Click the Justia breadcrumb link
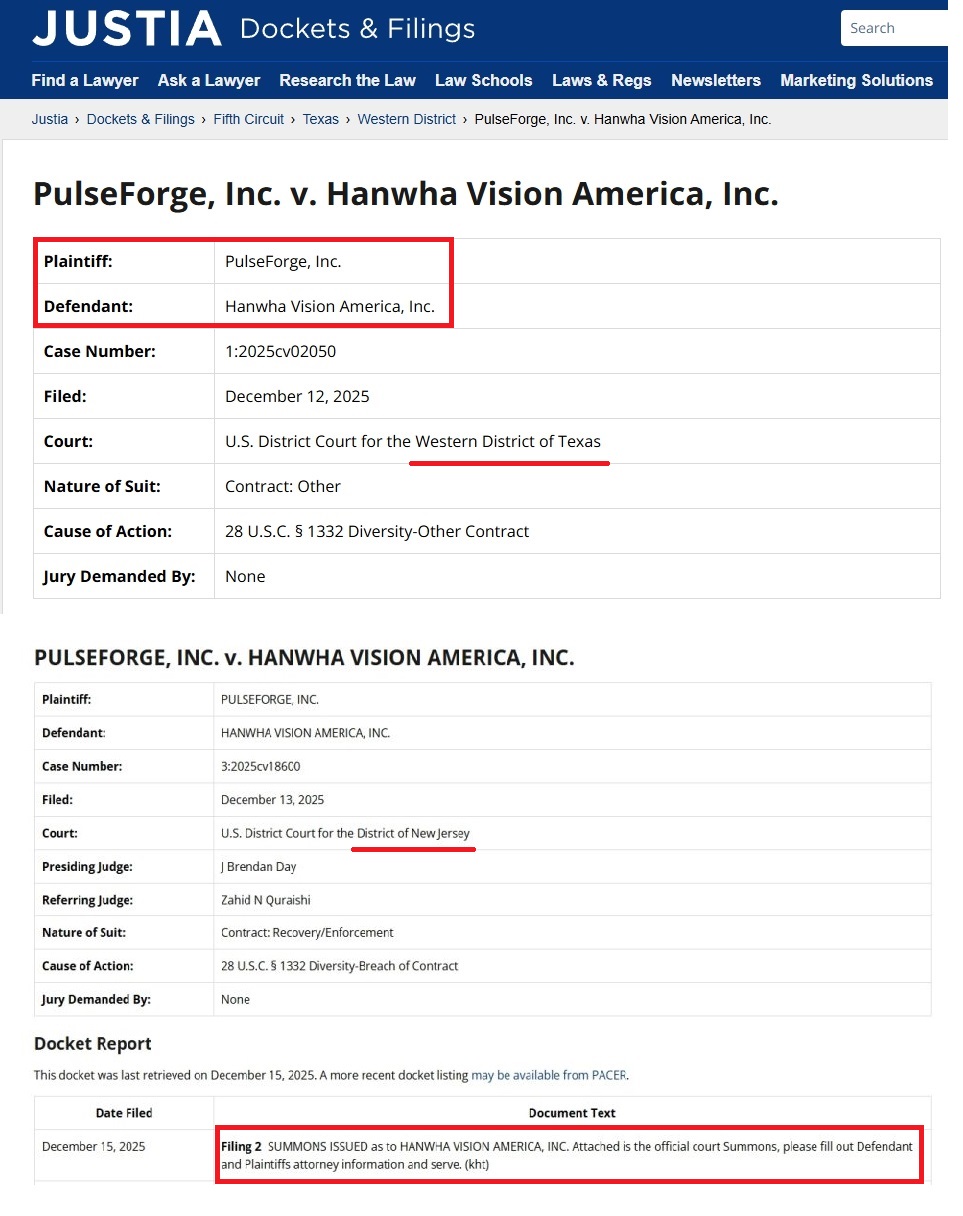Screen dimensions: 963x1216 point(50,119)
